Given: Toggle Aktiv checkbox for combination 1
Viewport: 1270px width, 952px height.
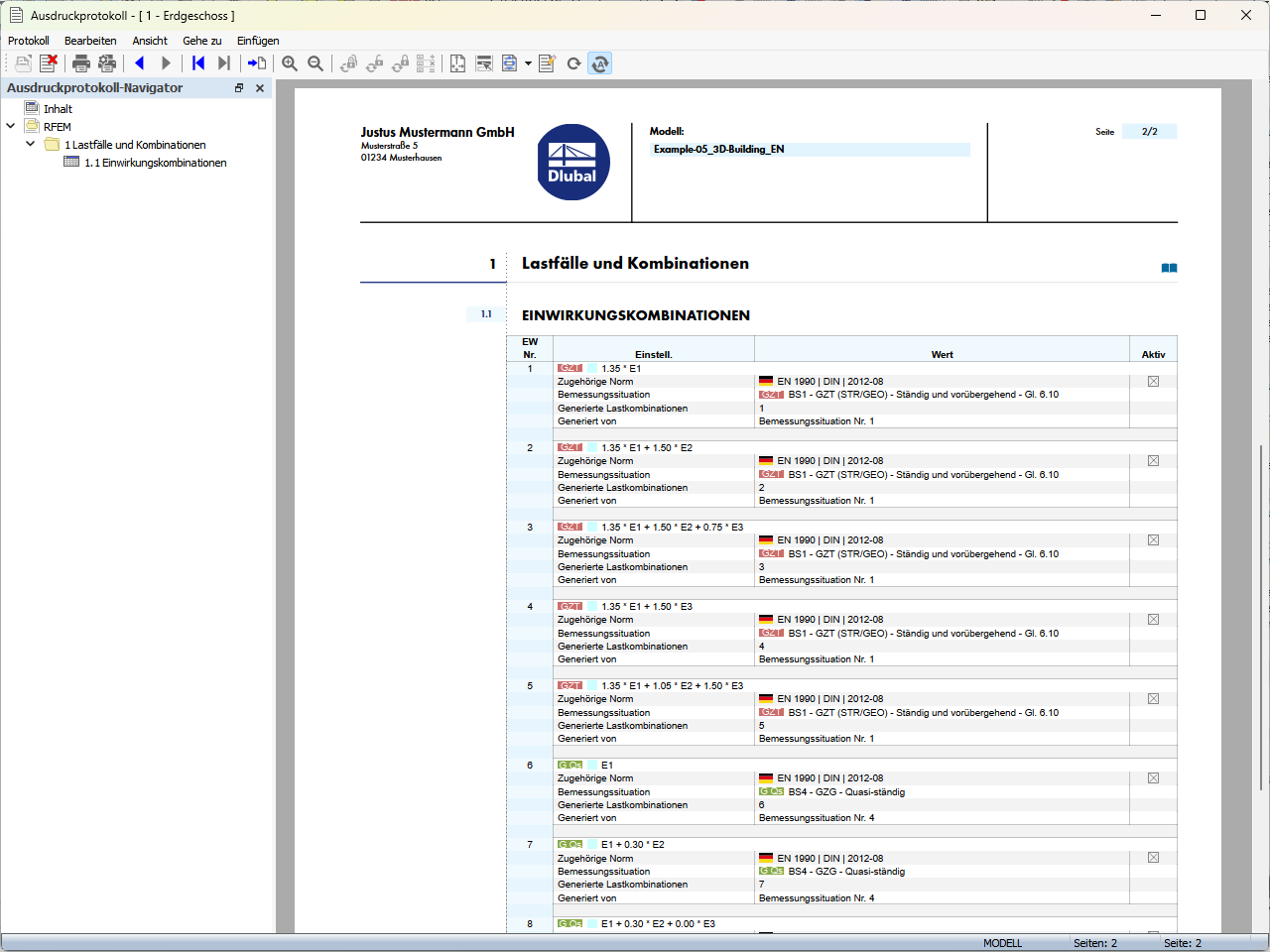Looking at the screenshot, I should pos(1153,381).
